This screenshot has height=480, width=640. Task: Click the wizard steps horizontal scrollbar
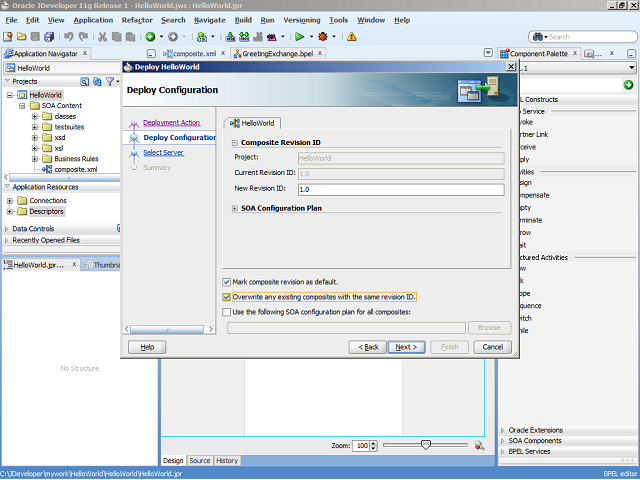169,329
